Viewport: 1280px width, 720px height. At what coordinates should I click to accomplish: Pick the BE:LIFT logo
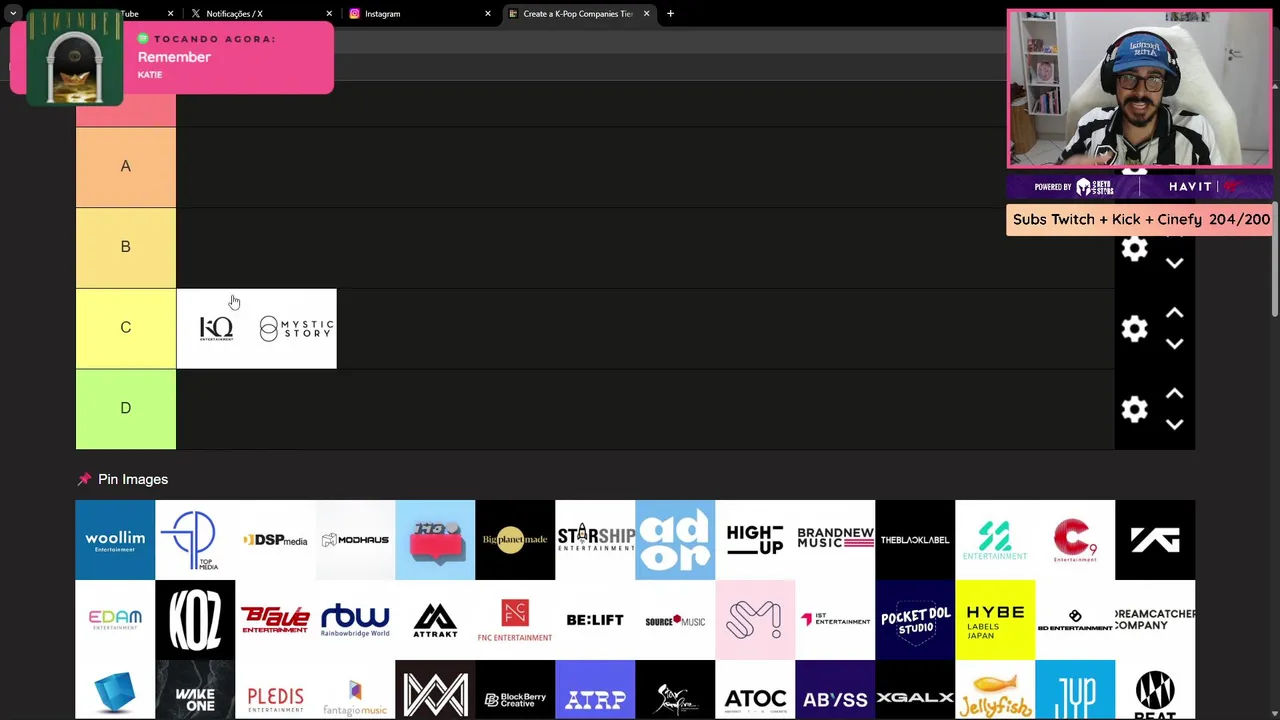[x=595, y=620]
